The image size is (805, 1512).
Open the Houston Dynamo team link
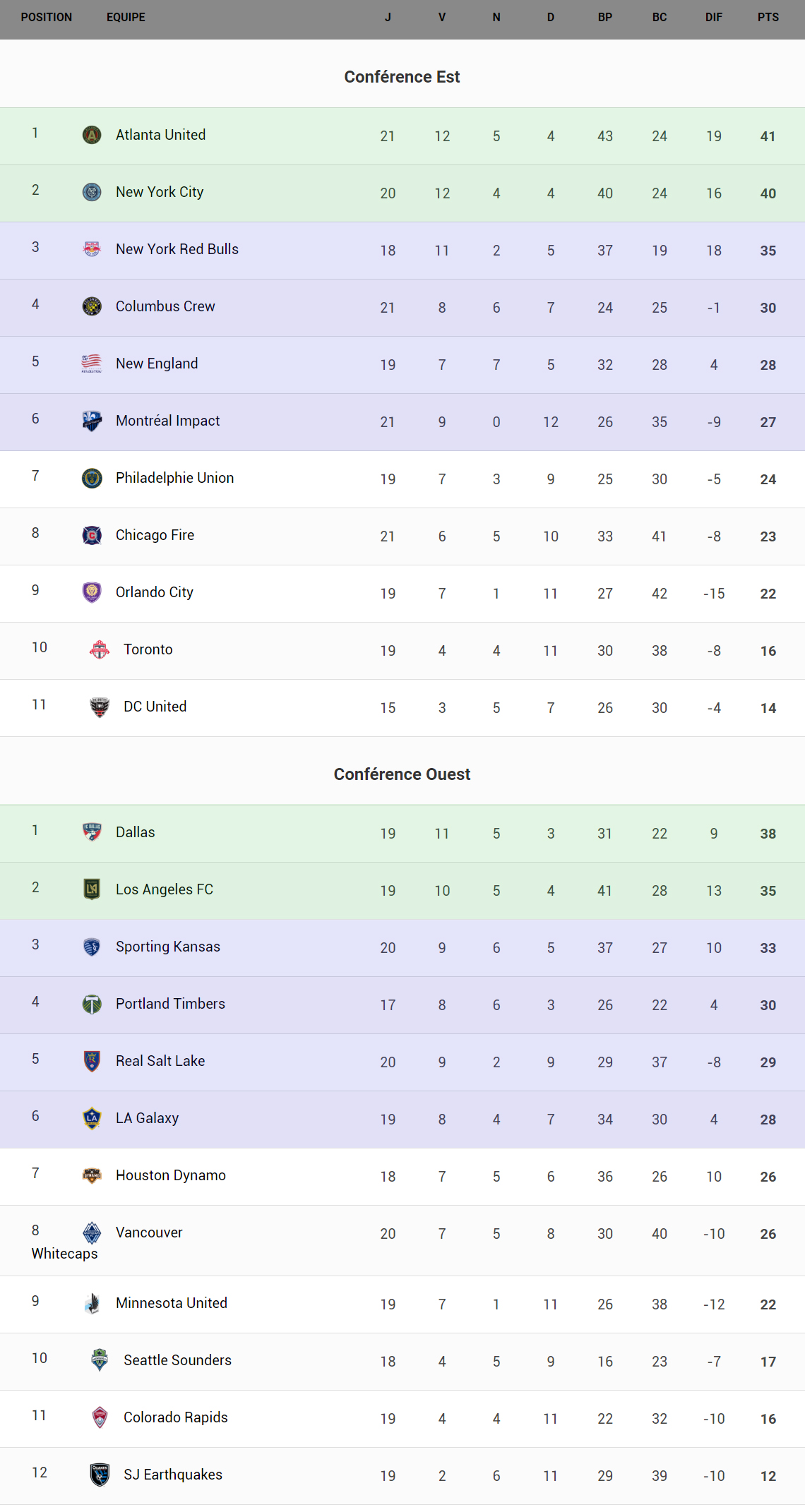point(171,1175)
